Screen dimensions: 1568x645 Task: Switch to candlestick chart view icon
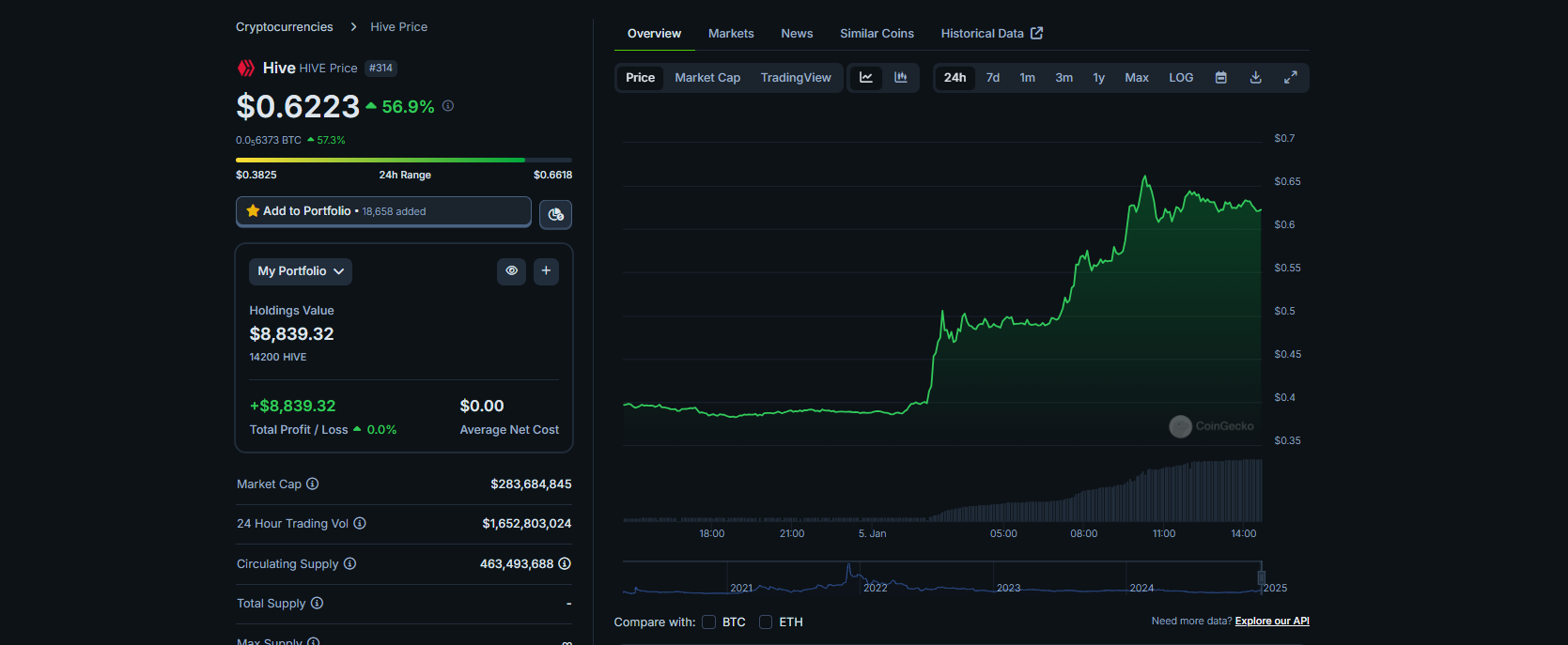coord(901,77)
